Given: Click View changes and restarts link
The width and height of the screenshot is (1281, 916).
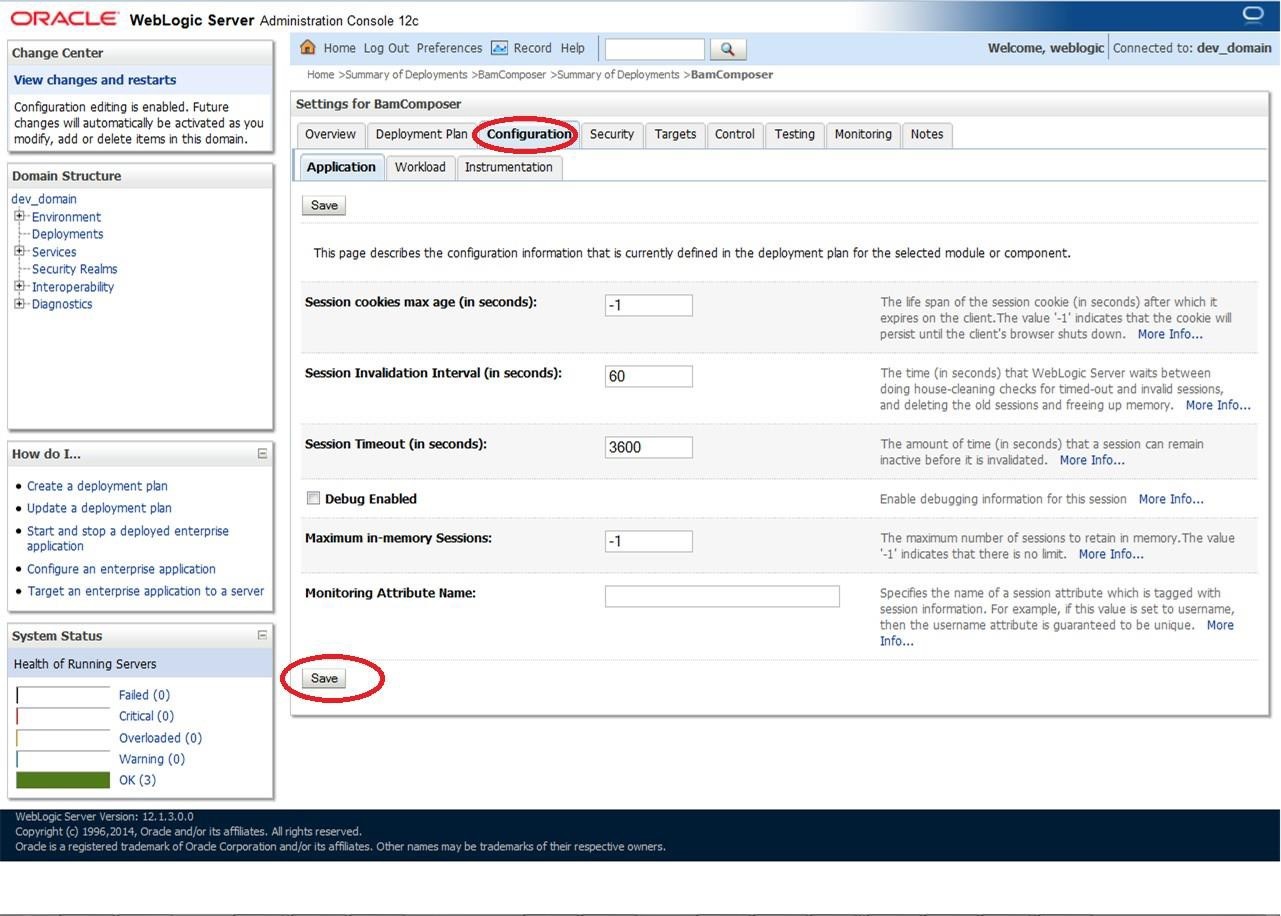Looking at the screenshot, I should [x=95, y=80].
